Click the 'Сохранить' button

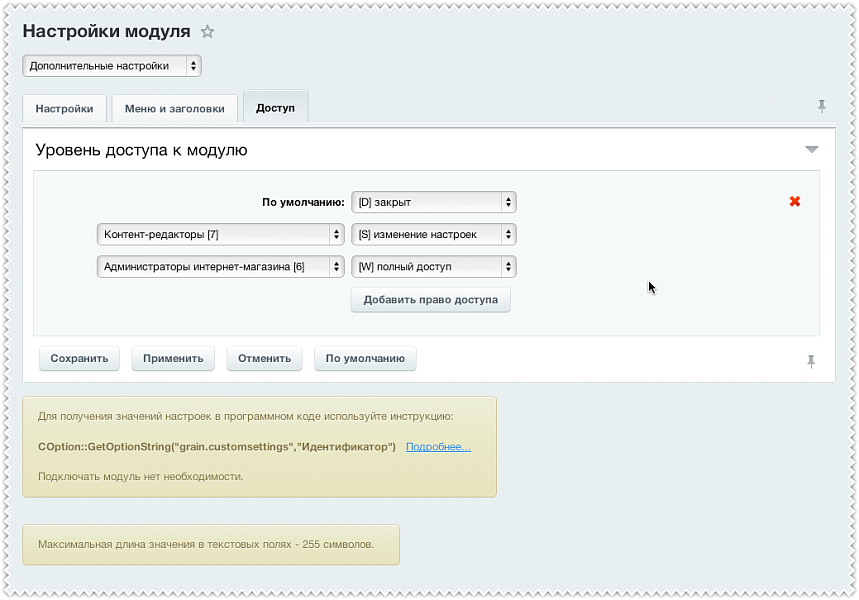coord(79,358)
